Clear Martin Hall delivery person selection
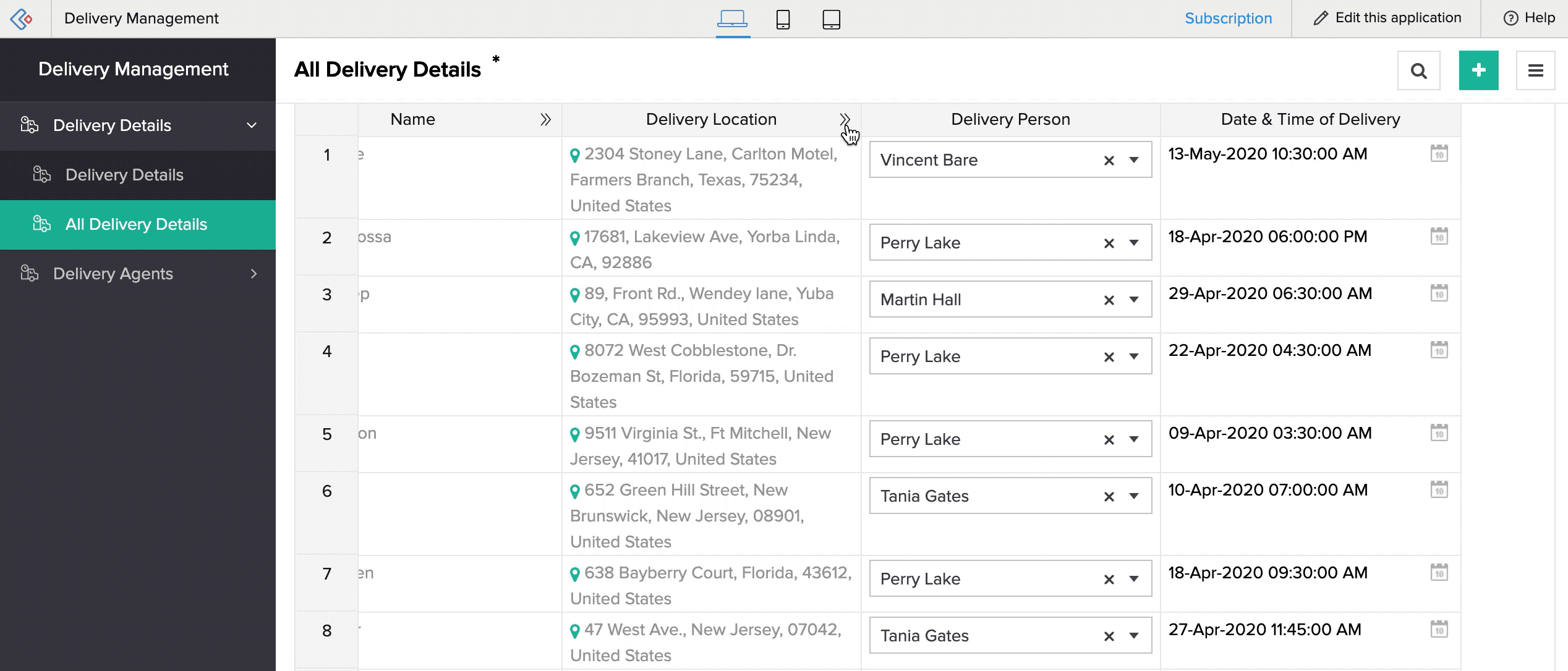This screenshot has height=671, width=1568. 1109,300
